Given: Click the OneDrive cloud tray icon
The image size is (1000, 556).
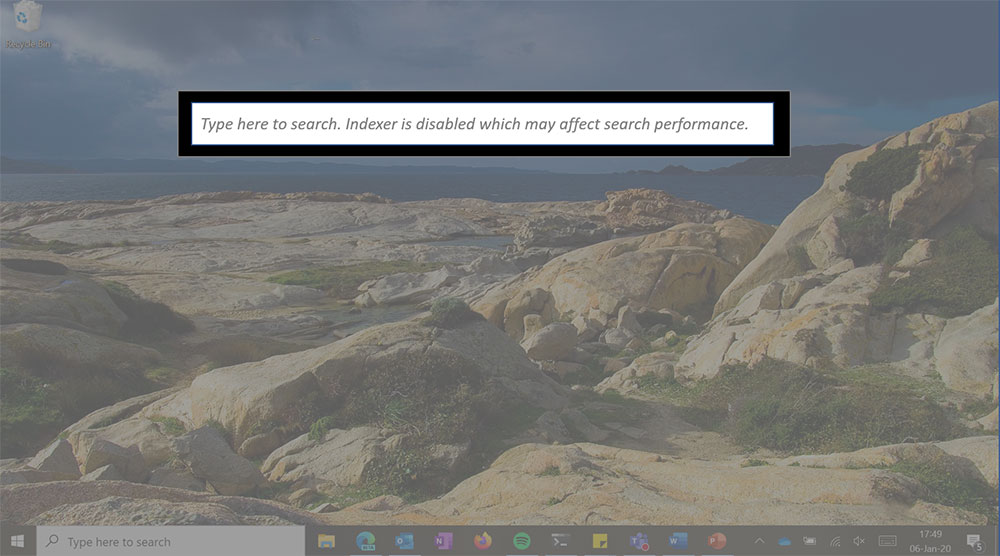Looking at the screenshot, I should click(x=784, y=541).
